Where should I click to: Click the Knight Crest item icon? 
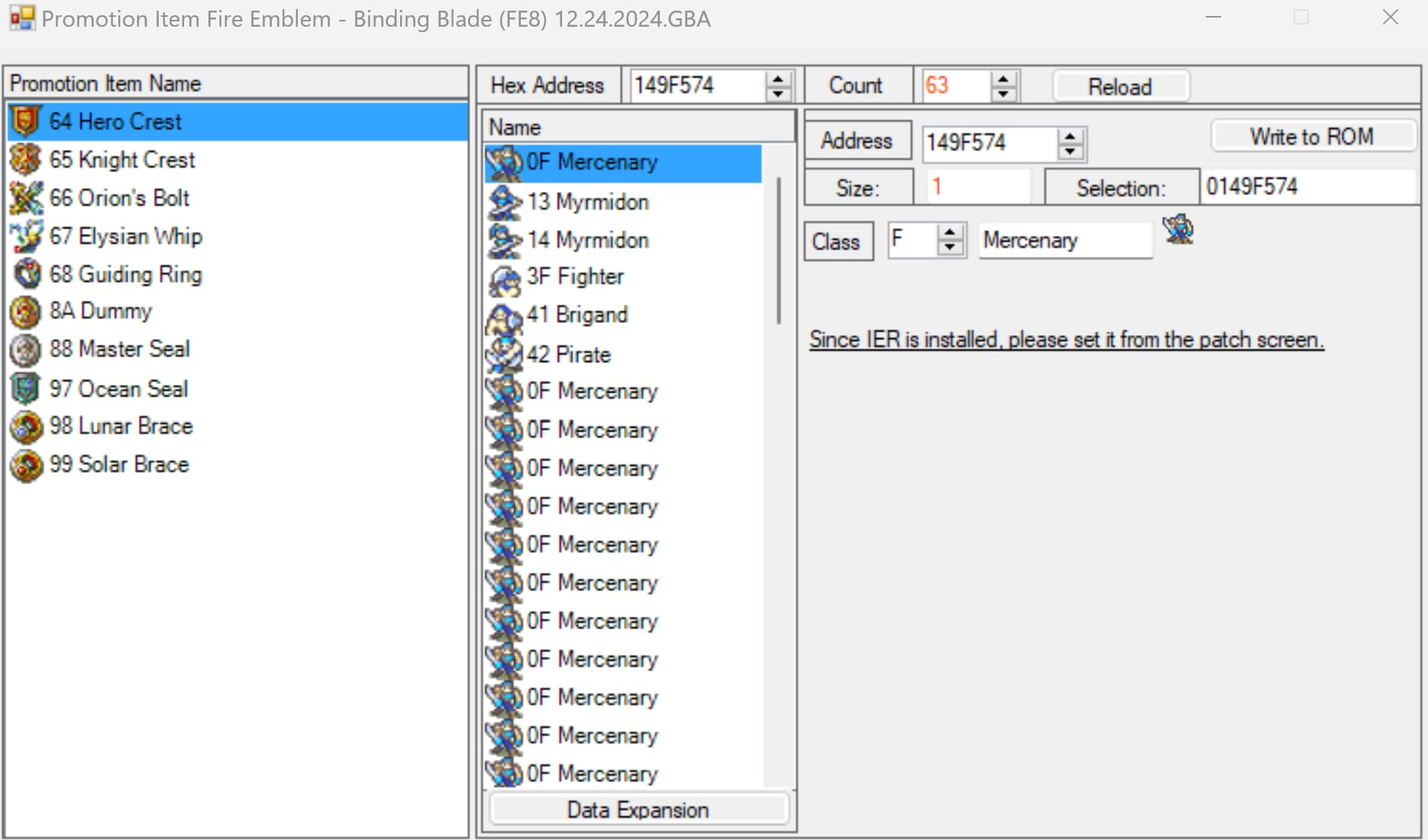click(25, 160)
